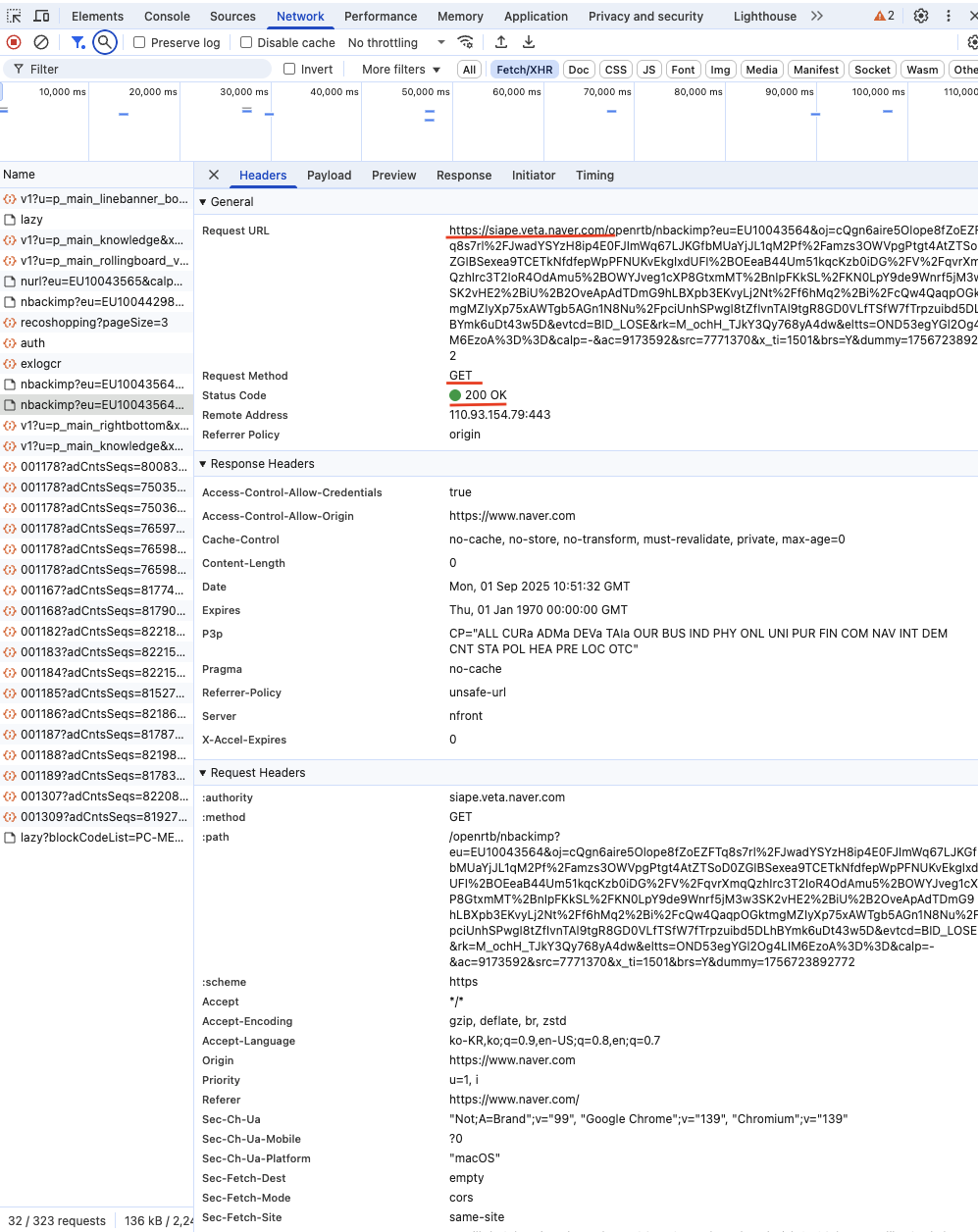This screenshot has height=1232, width=978.
Task: Open the Lighthouse panel
Action: 765,16
